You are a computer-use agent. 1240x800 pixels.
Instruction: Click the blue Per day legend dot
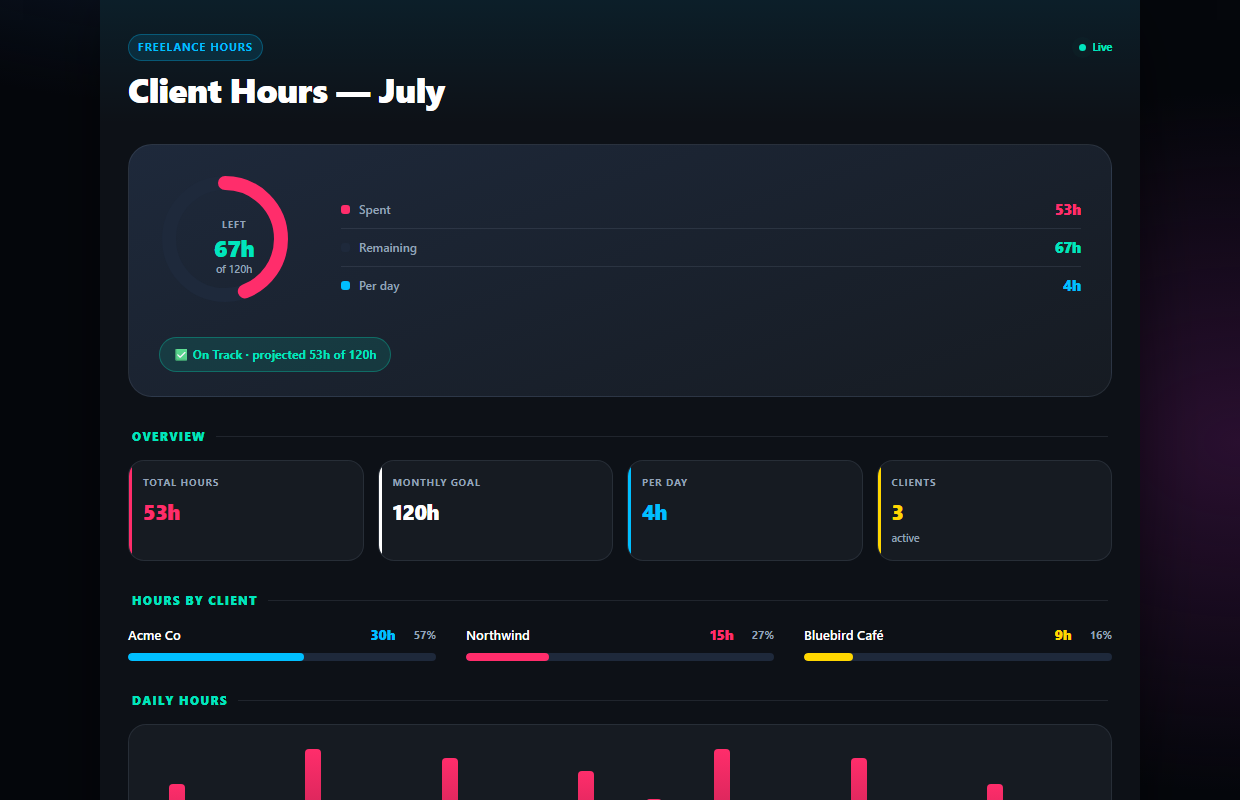pyautogui.click(x=345, y=286)
